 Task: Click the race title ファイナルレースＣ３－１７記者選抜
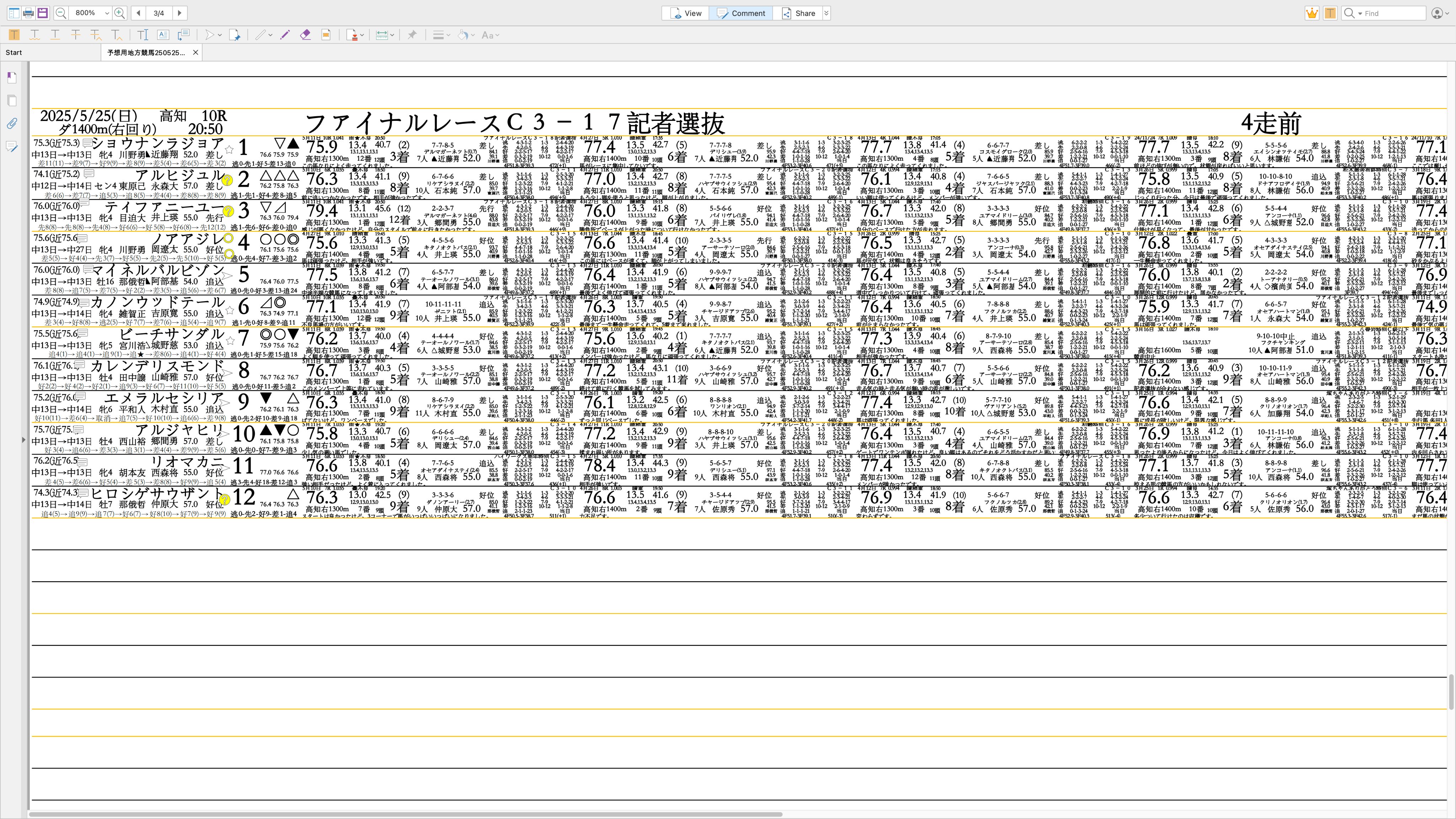[514, 123]
